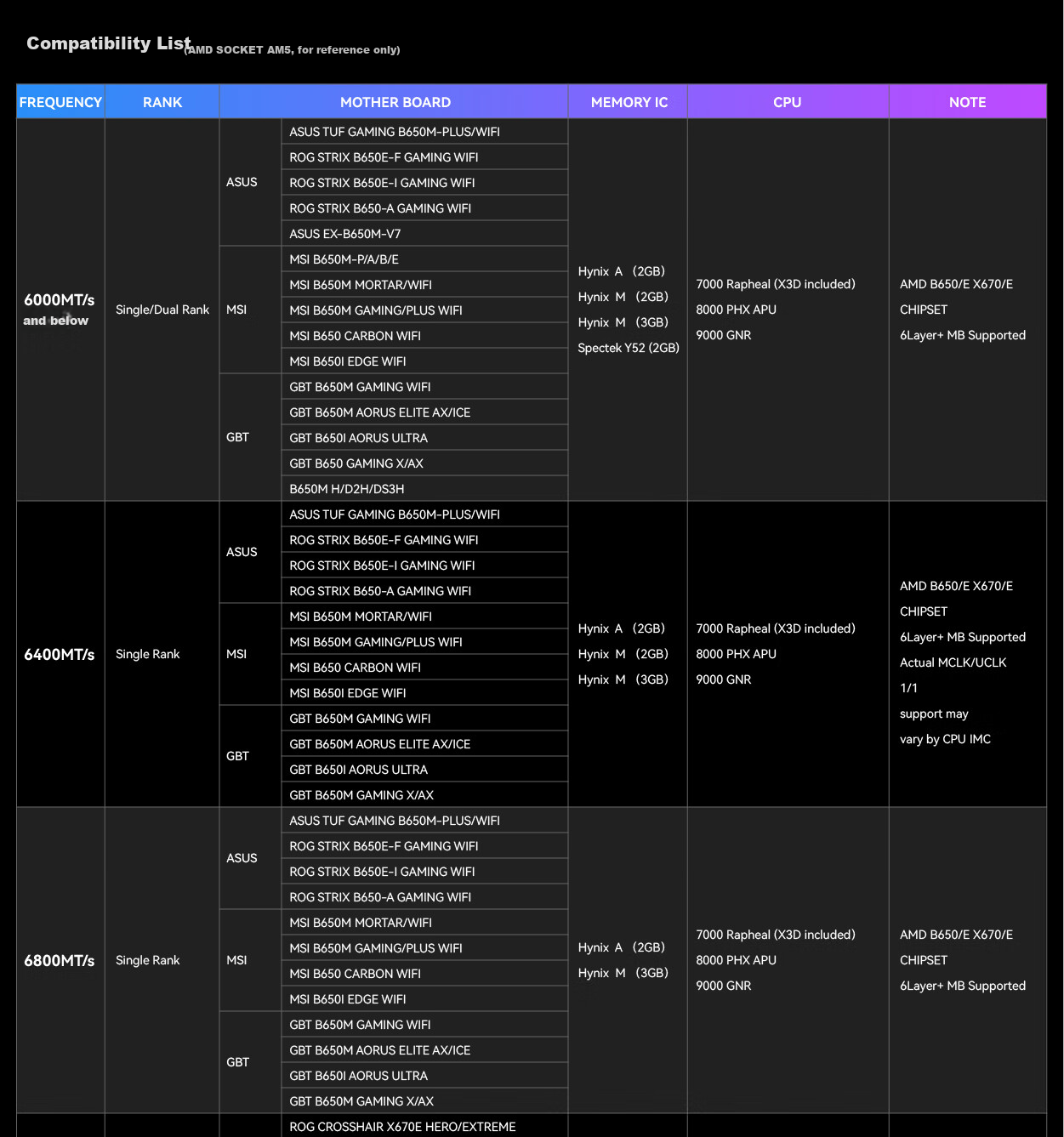This screenshot has width=1064, height=1137.
Task: Select the RANK column header
Action: click(x=162, y=102)
